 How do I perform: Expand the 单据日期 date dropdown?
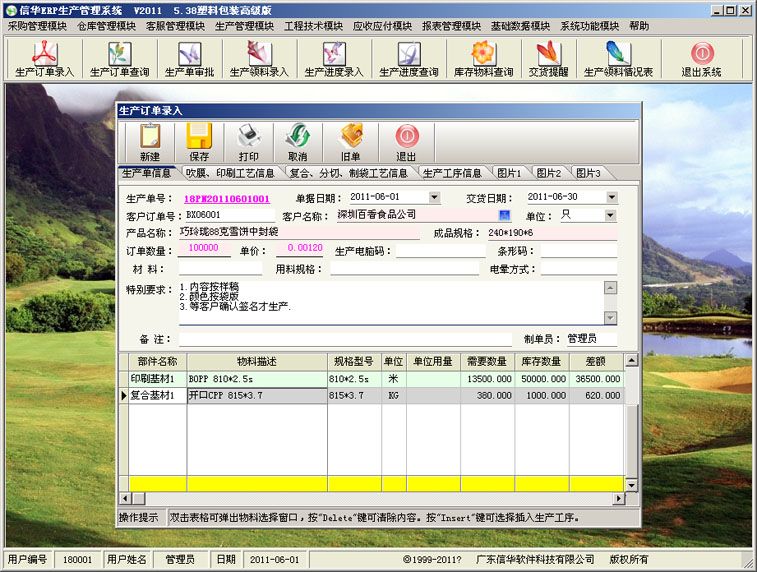(x=434, y=197)
